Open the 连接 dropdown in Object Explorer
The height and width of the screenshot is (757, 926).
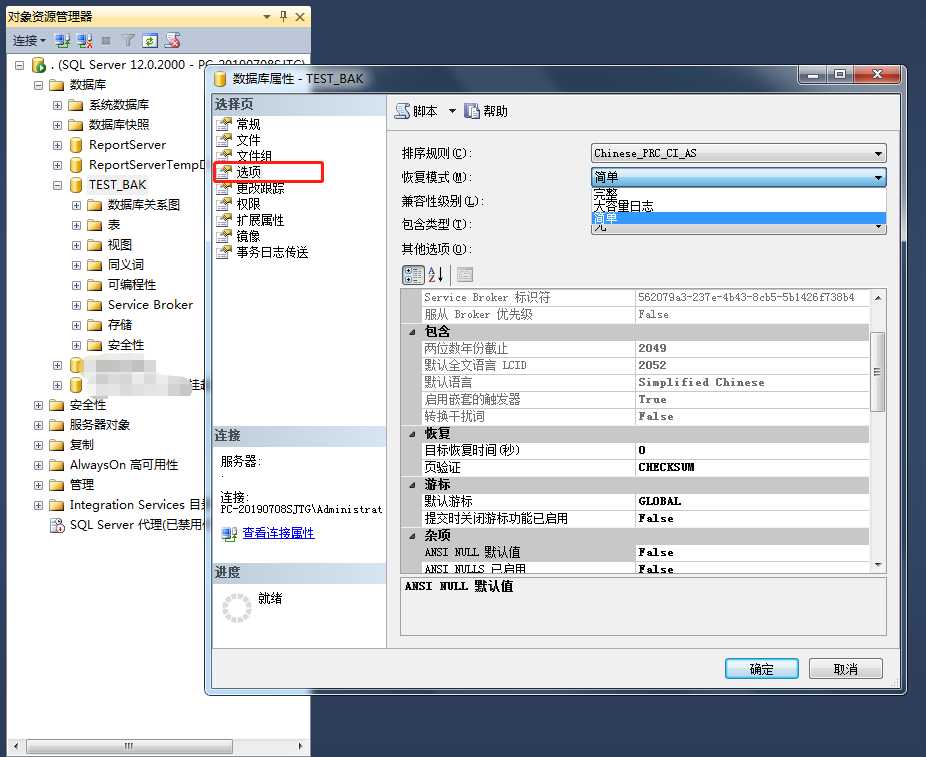click(30, 41)
